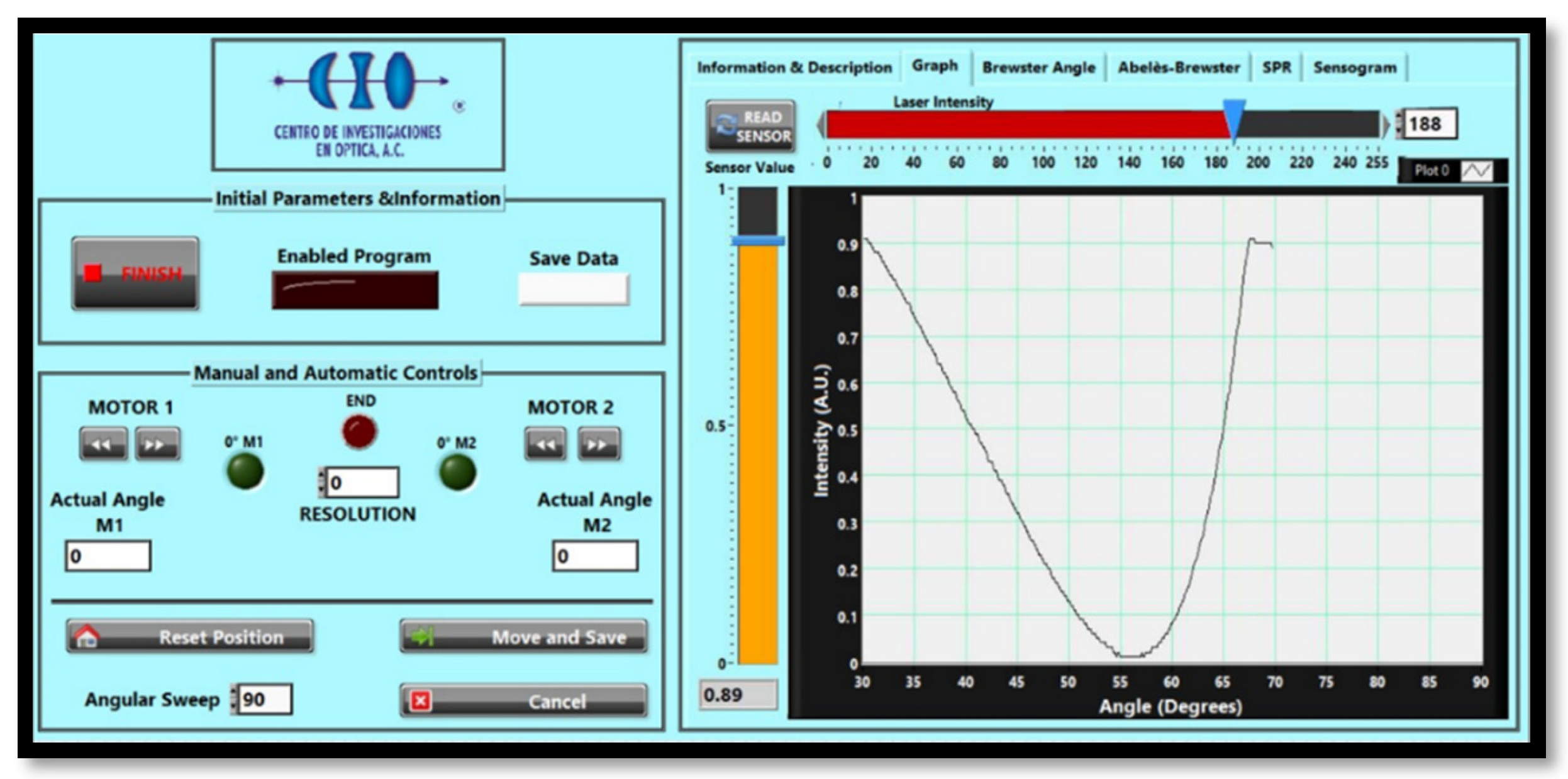Viewport: 1568px width, 779px height.
Task: Click the Plot 0 legend line icon
Action: [1476, 171]
